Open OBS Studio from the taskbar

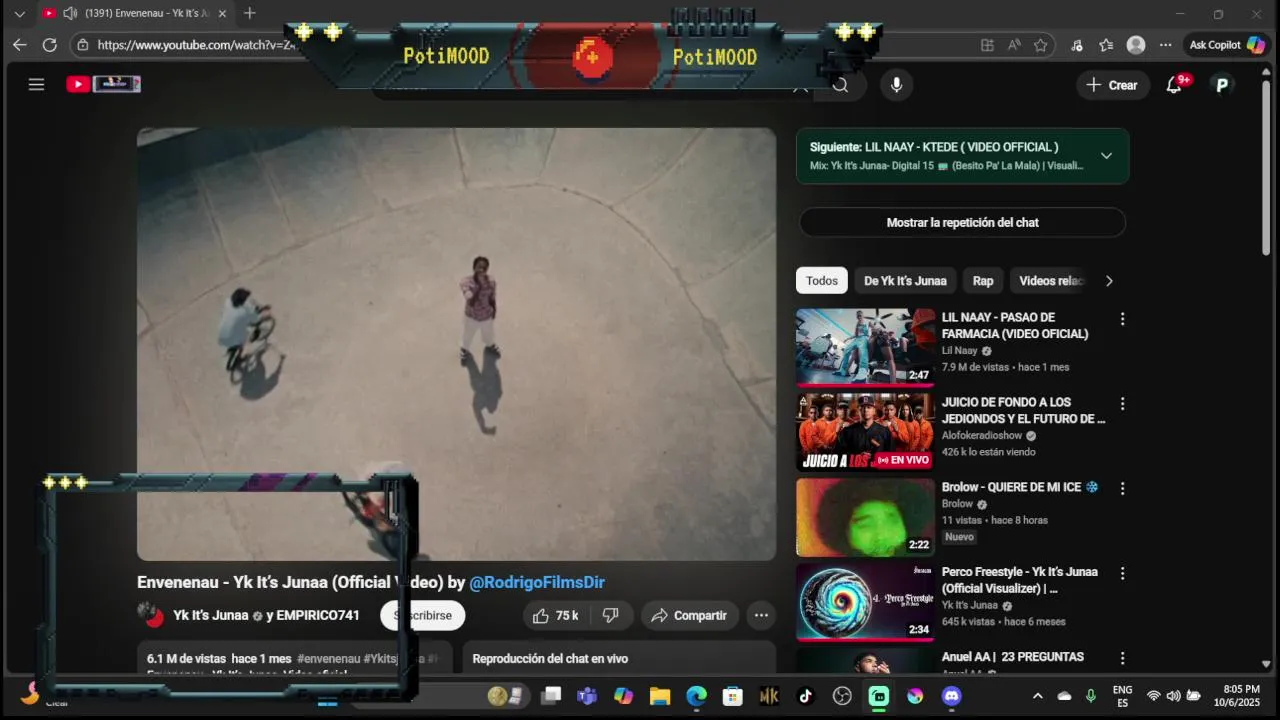(x=842, y=696)
